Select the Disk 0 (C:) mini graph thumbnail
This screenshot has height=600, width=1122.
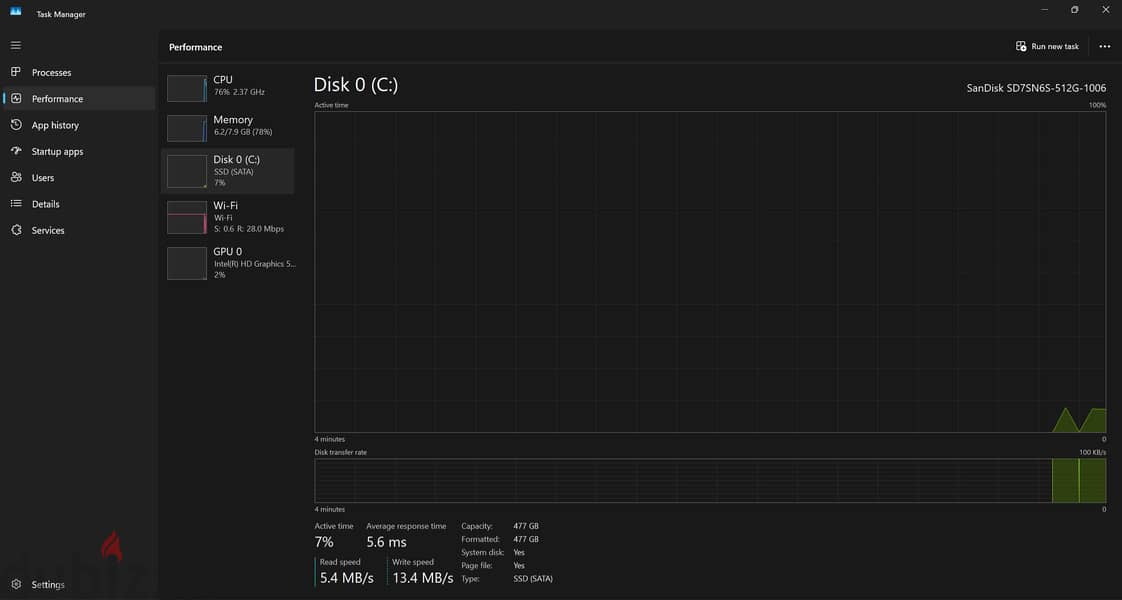tap(187, 172)
